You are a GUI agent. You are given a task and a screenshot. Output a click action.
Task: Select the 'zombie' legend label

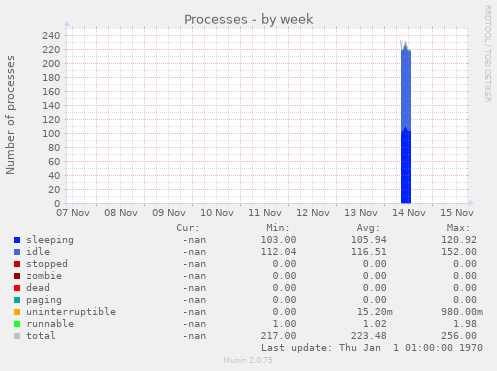click(x=44, y=276)
